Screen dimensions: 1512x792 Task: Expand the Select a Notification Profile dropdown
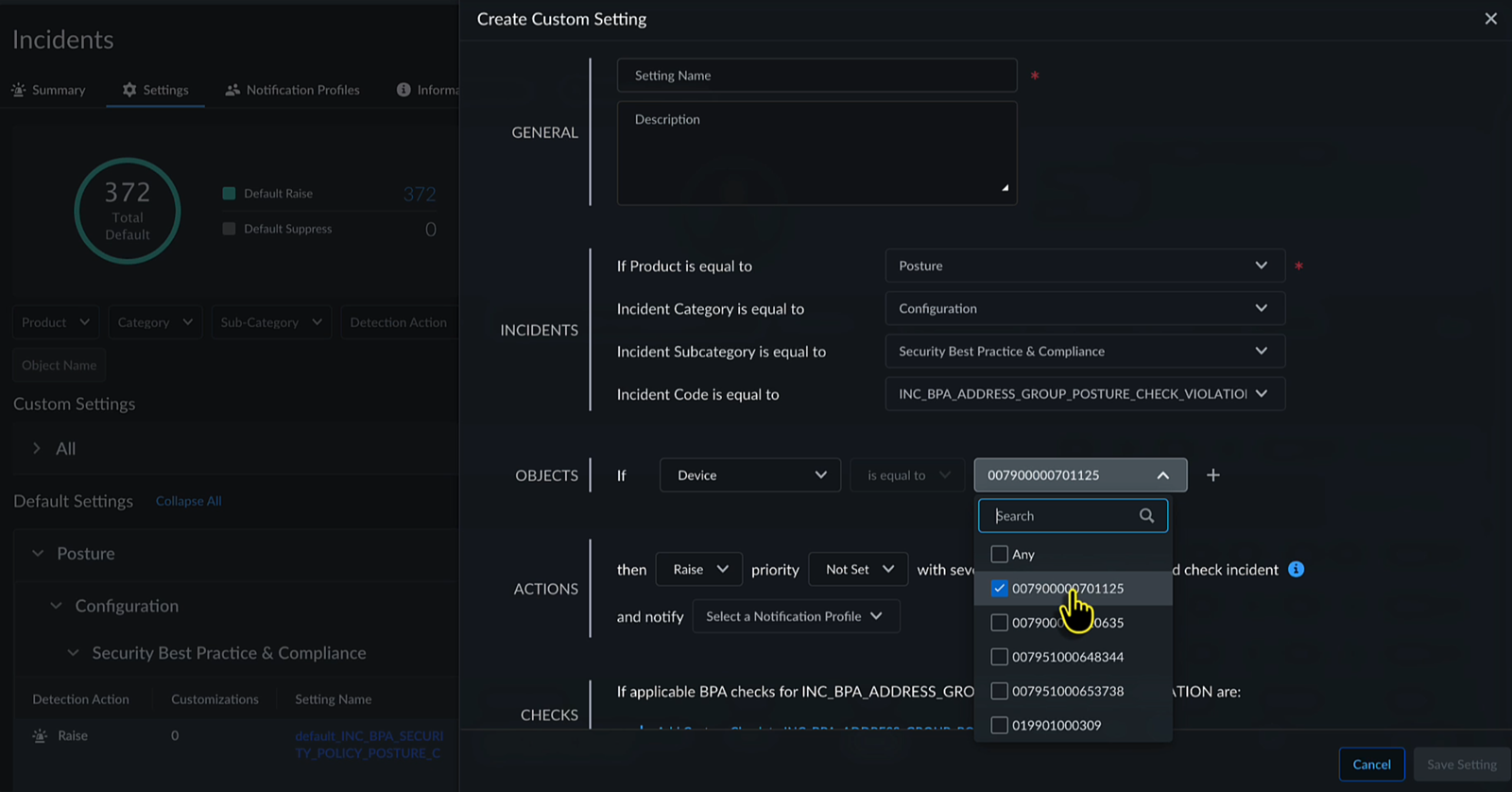point(795,616)
